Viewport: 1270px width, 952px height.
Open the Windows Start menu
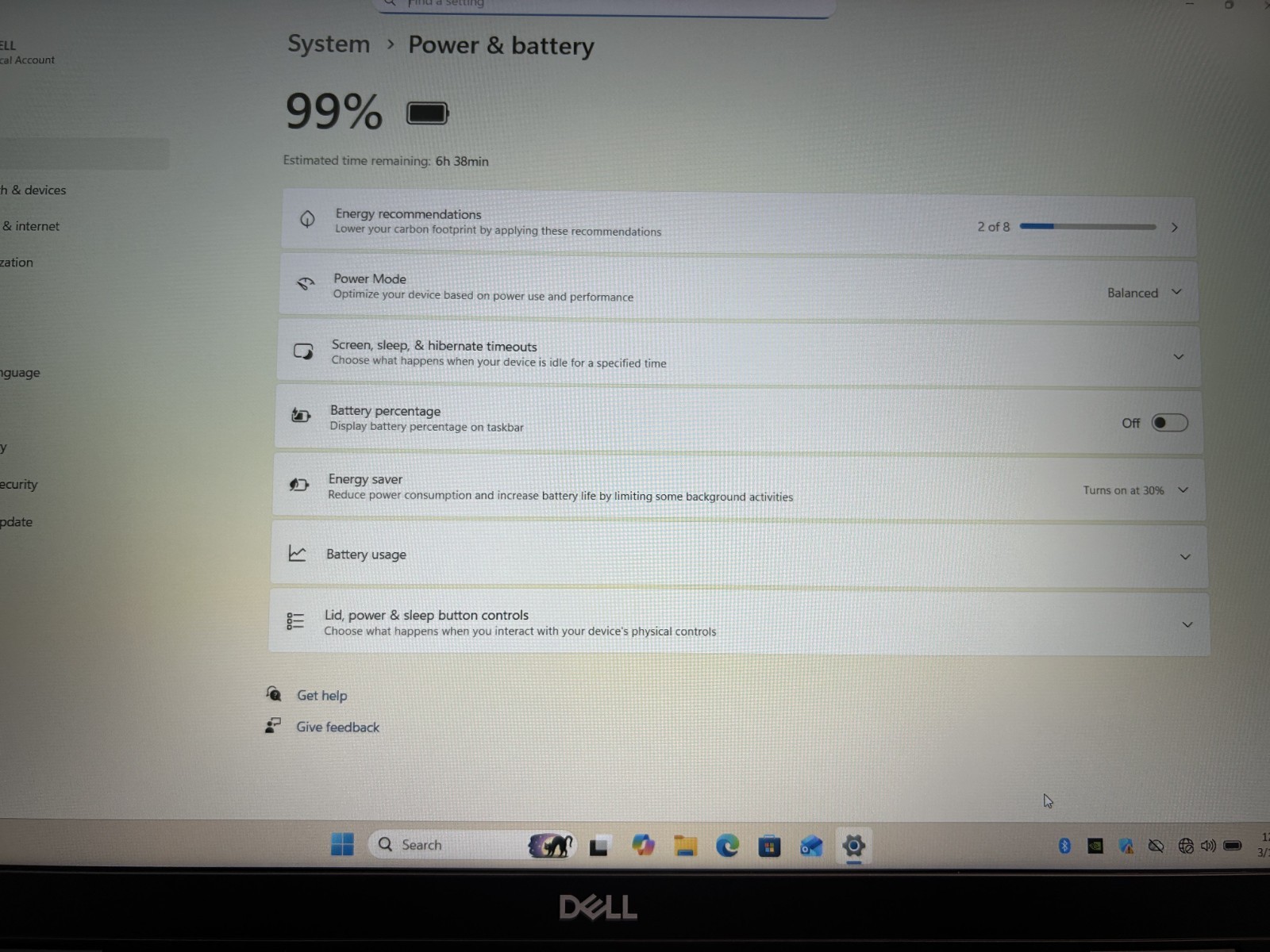click(x=342, y=845)
